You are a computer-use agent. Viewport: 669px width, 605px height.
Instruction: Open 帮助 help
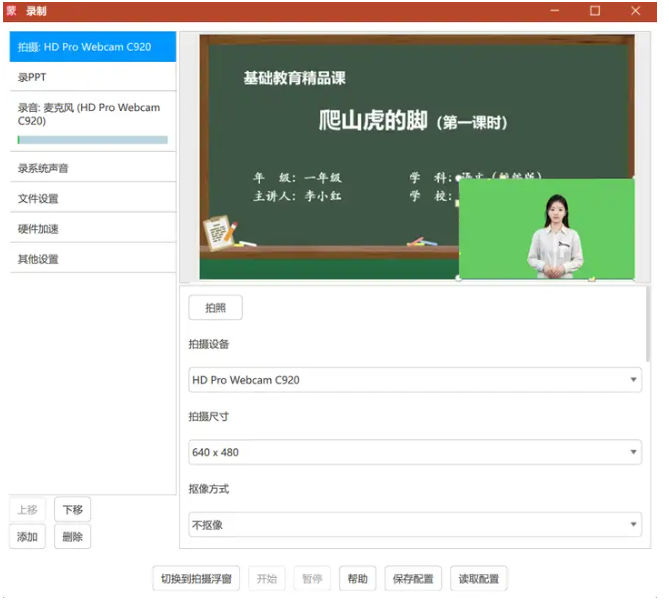358,579
